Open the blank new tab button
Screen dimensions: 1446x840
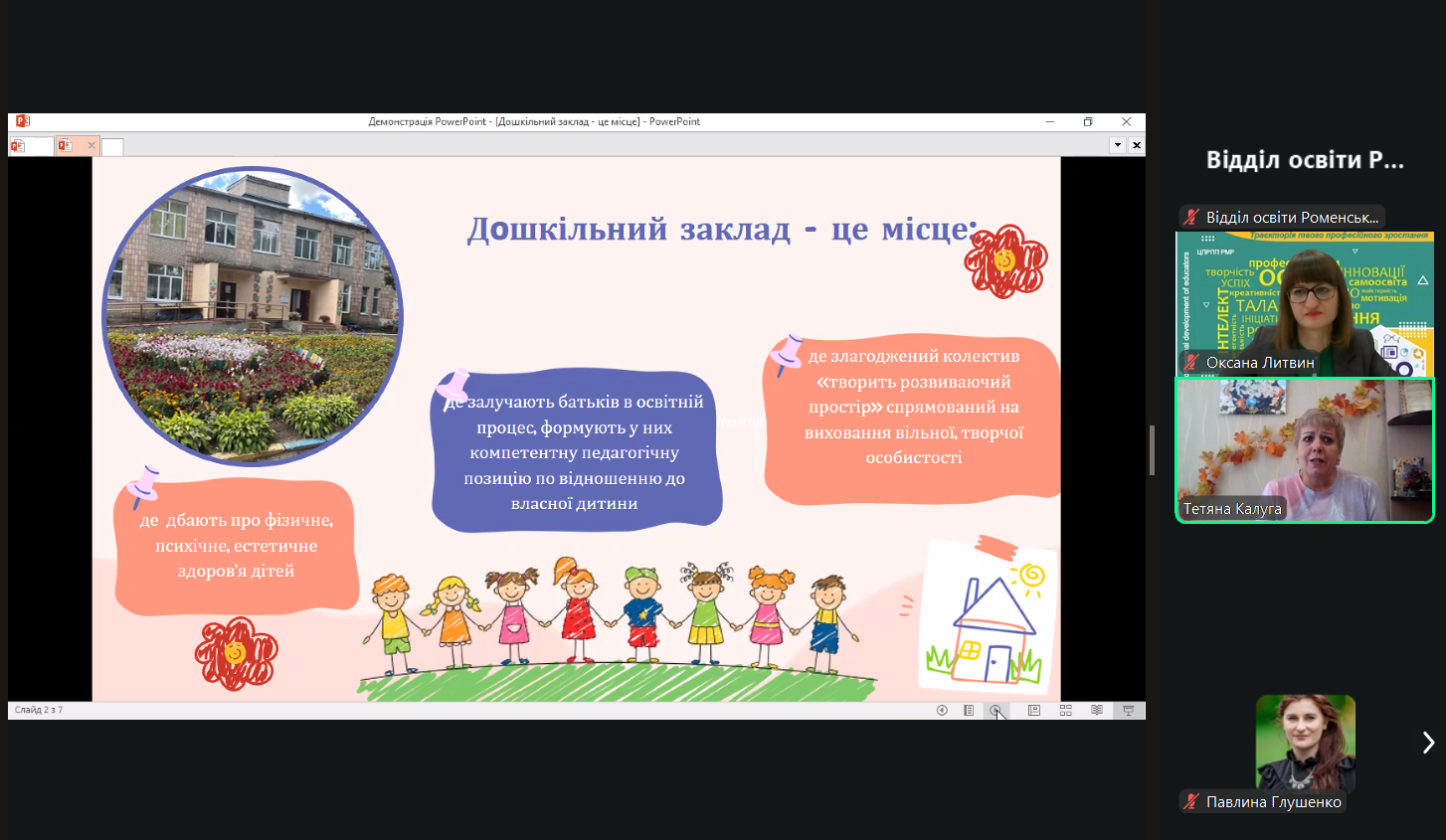coord(112,147)
